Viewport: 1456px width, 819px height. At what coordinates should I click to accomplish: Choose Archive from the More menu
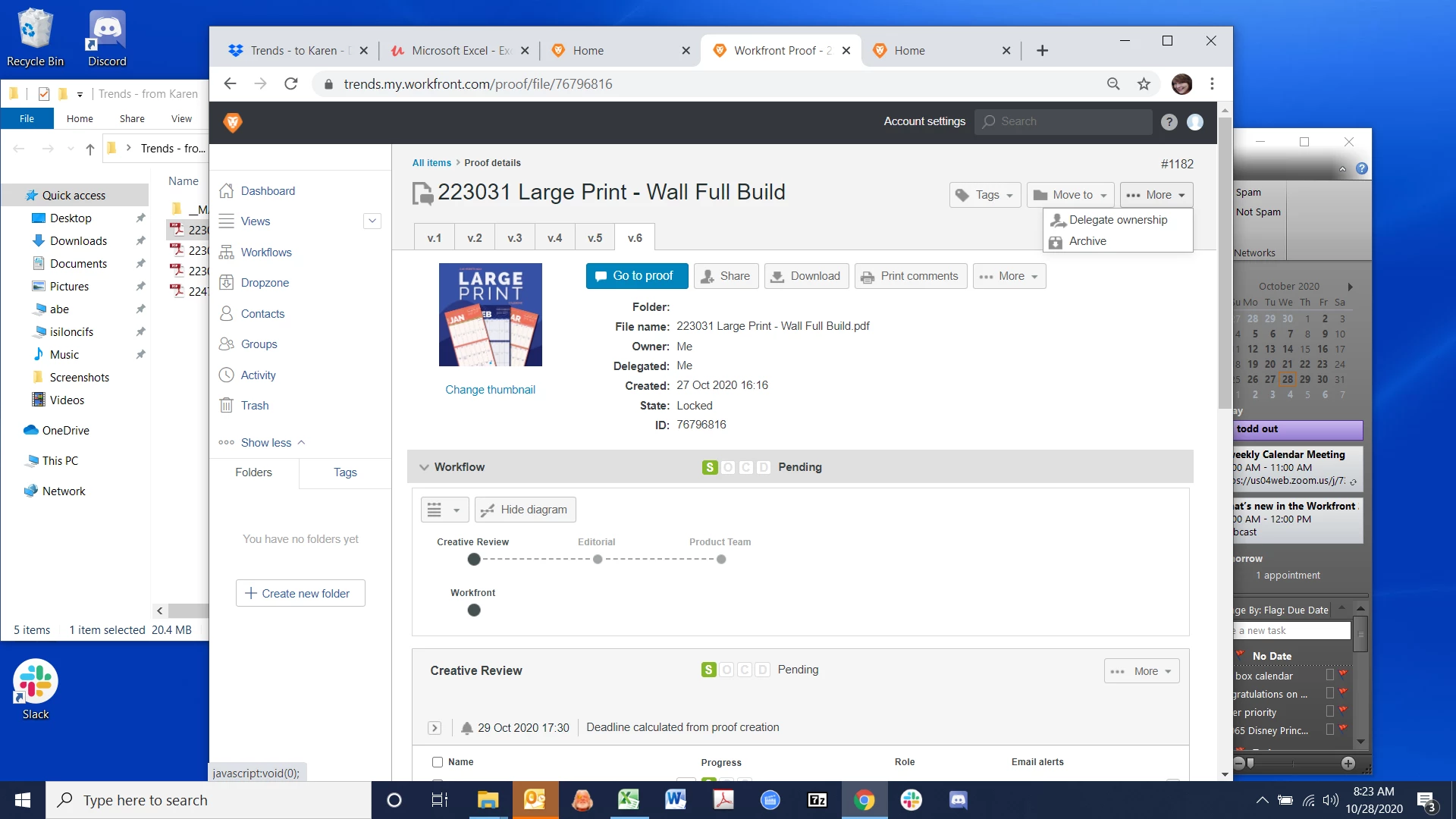(1087, 241)
